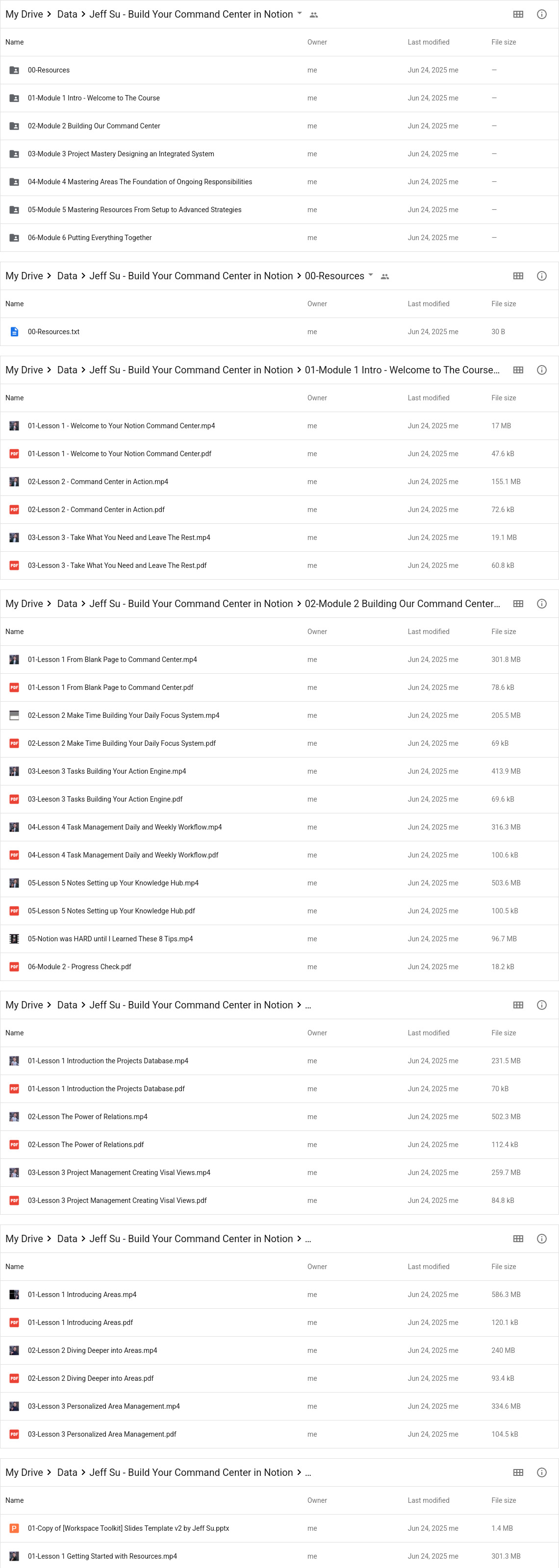
Task: Select '04-Lesson 4 Task Management Daily and Weekly Workflow.mp4'
Action: 279,827
